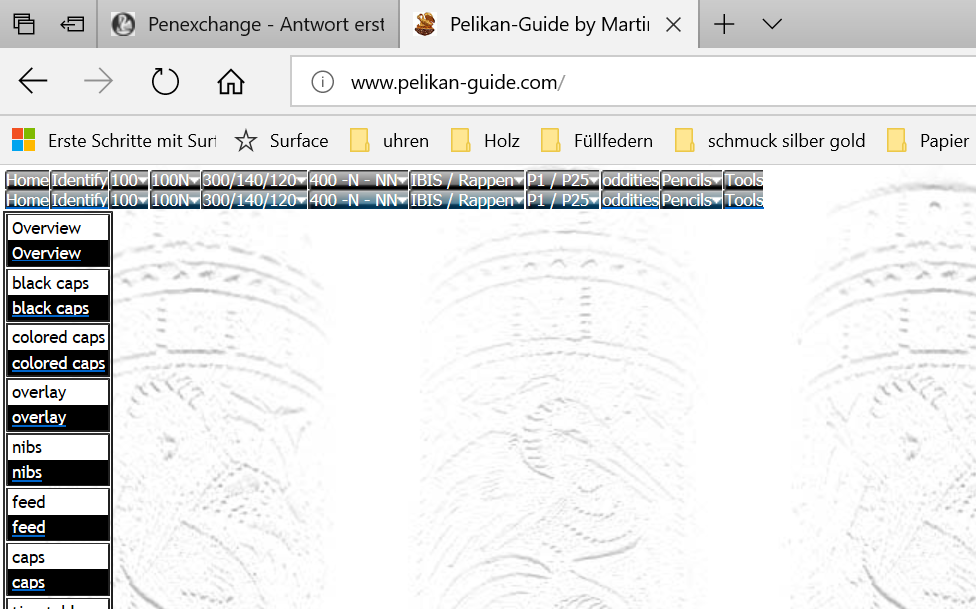Click the white feed sidebar entry

click(58, 502)
